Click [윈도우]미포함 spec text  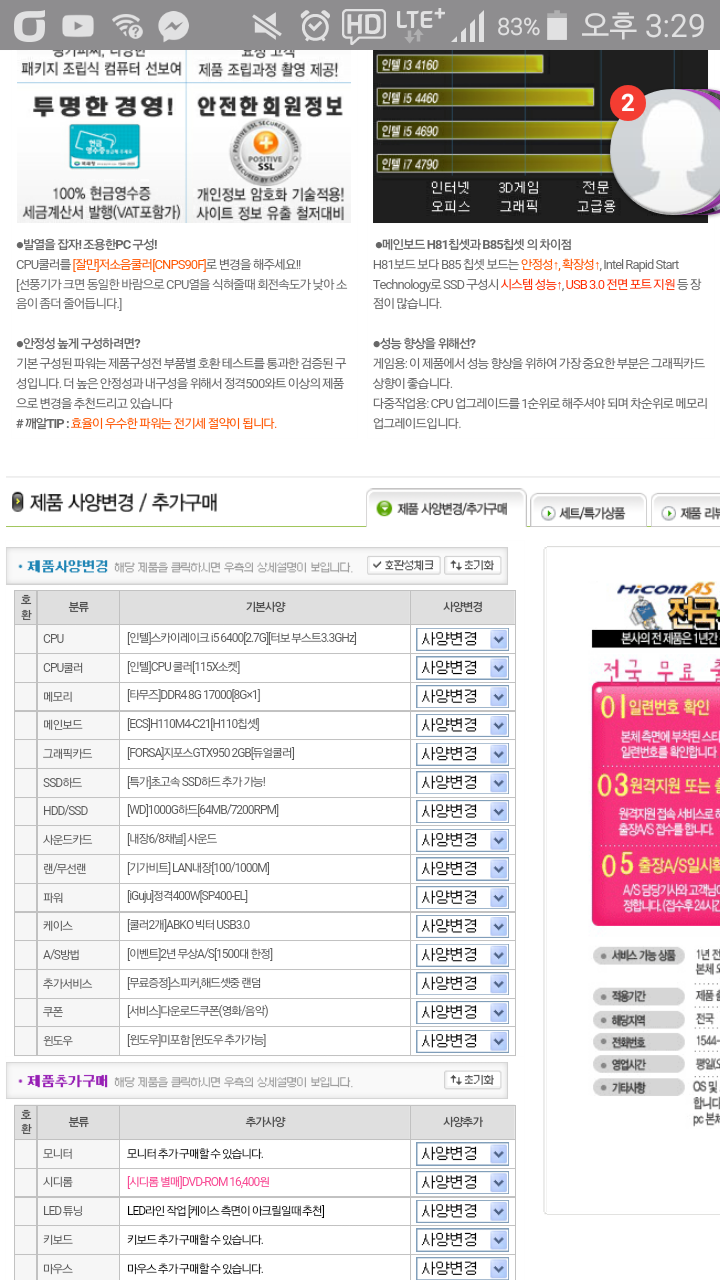[196, 1041]
